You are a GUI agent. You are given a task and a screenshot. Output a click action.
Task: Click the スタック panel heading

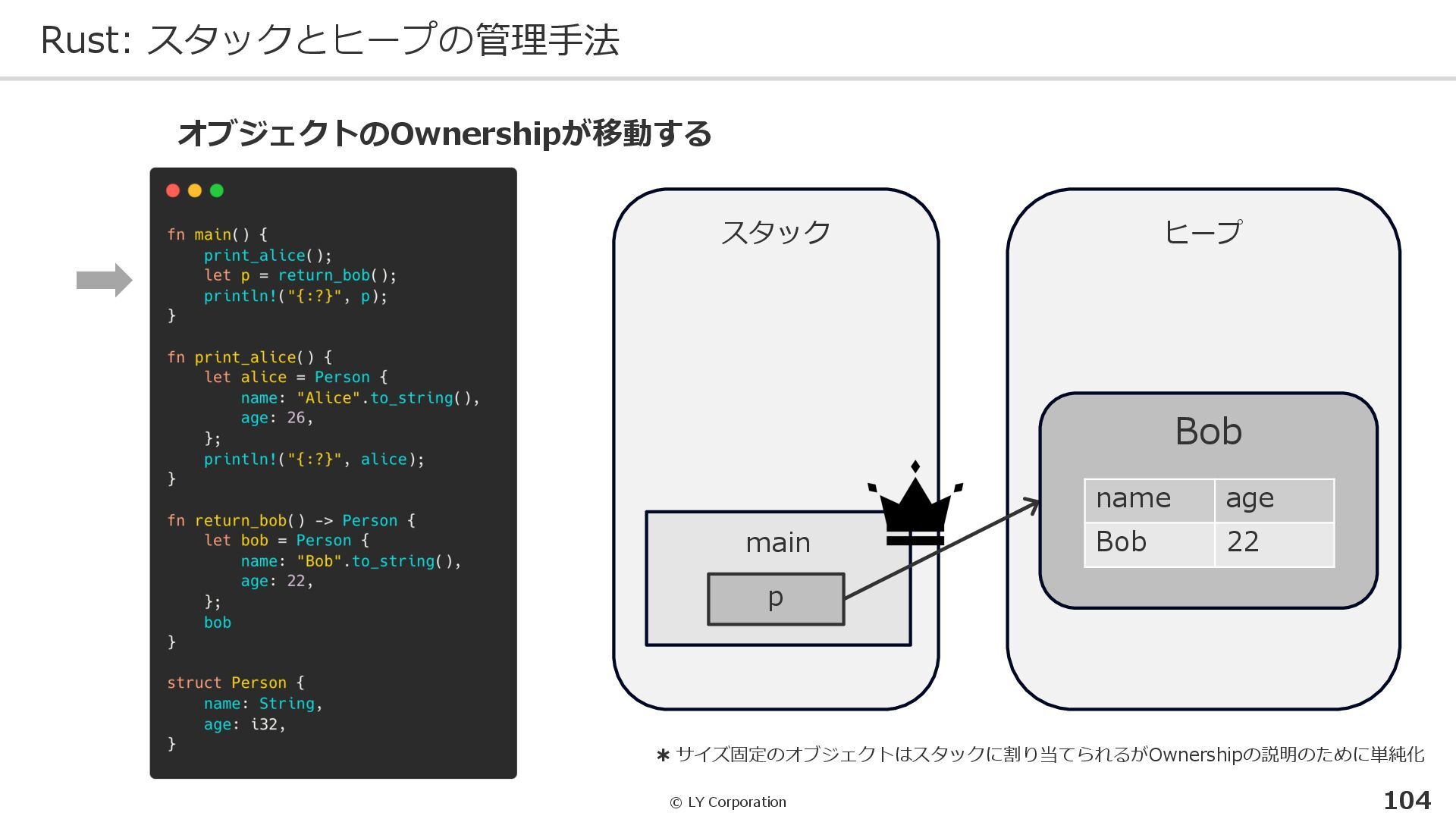[x=775, y=232]
